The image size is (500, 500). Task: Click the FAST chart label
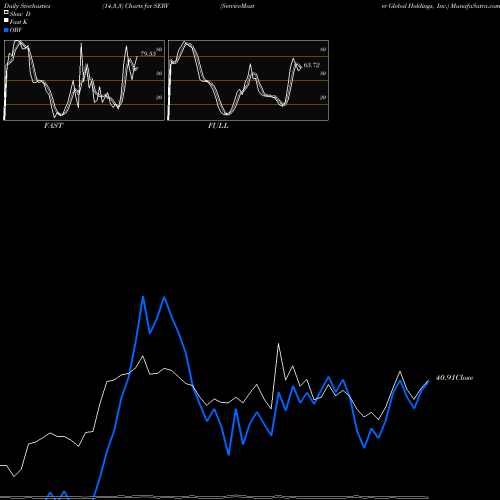[54, 126]
